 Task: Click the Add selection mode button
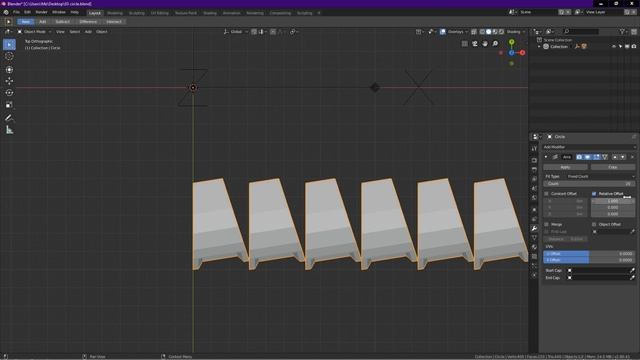(42, 22)
